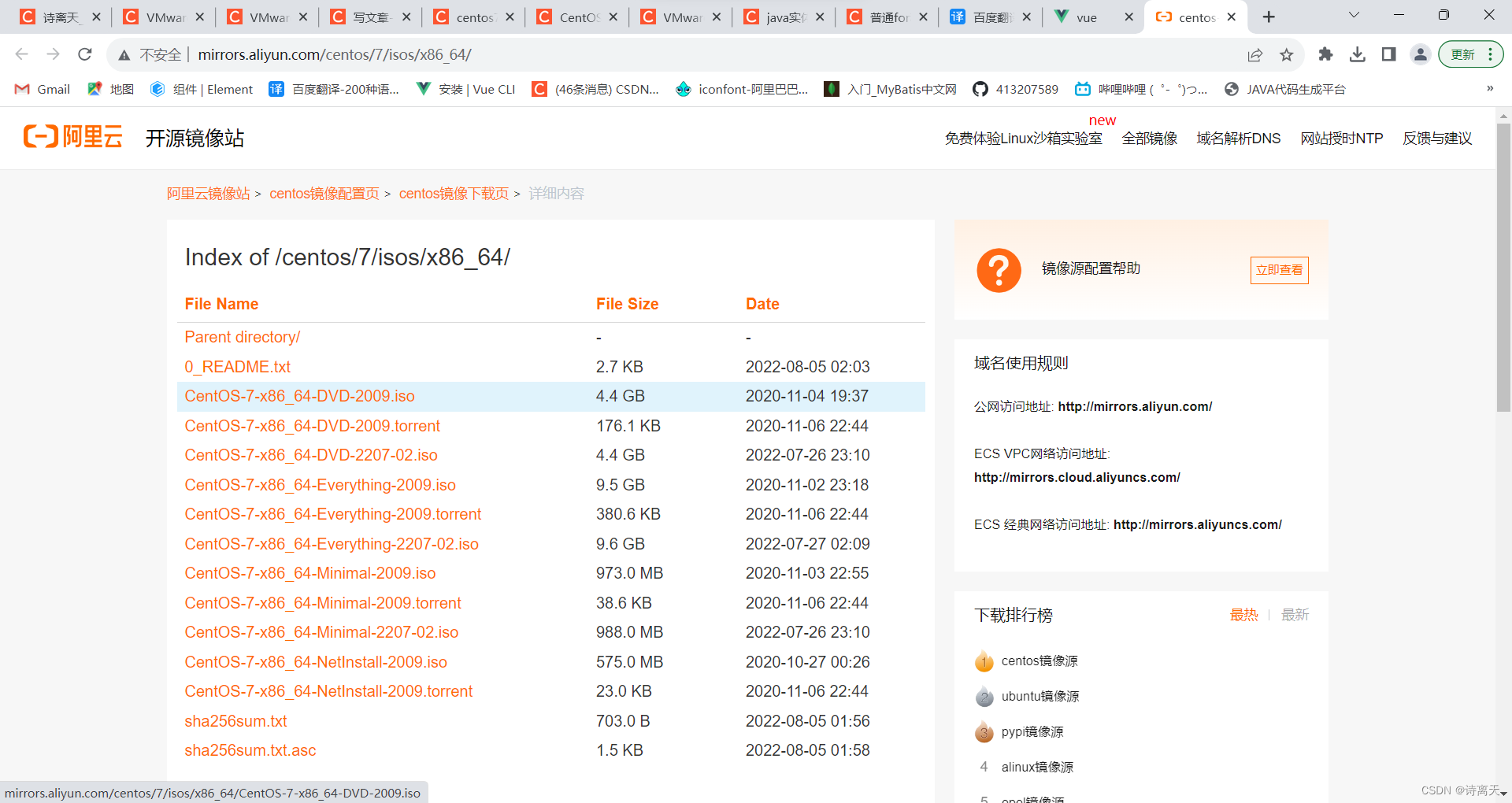Screen dimensions: 1512x803
Task: Open a new tab with the plus icon
Action: point(1269,17)
